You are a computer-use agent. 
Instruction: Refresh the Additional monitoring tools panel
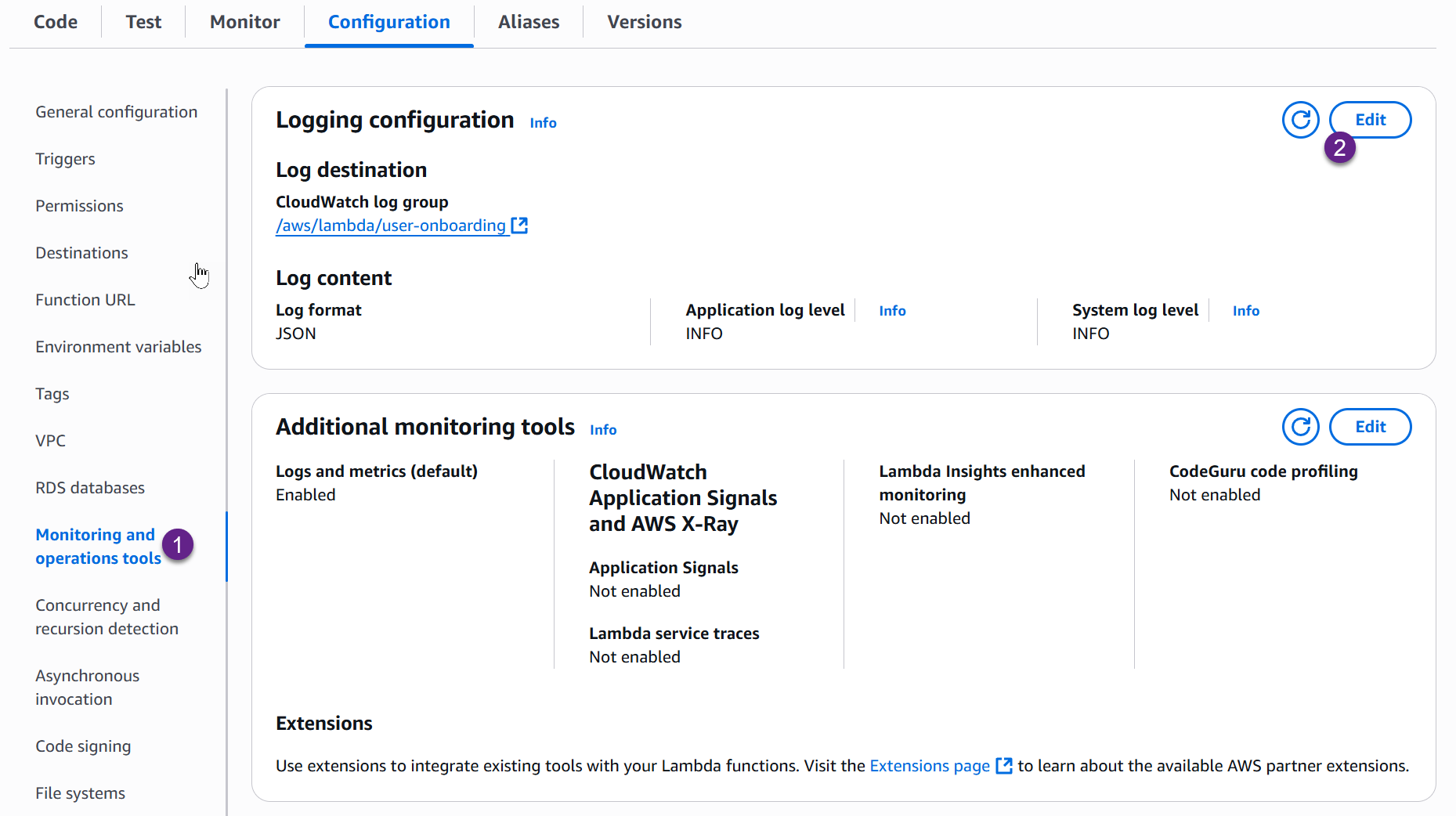pos(1300,427)
